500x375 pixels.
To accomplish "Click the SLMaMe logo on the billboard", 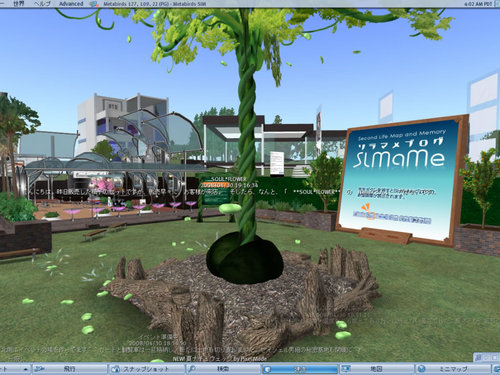I will click(399, 157).
